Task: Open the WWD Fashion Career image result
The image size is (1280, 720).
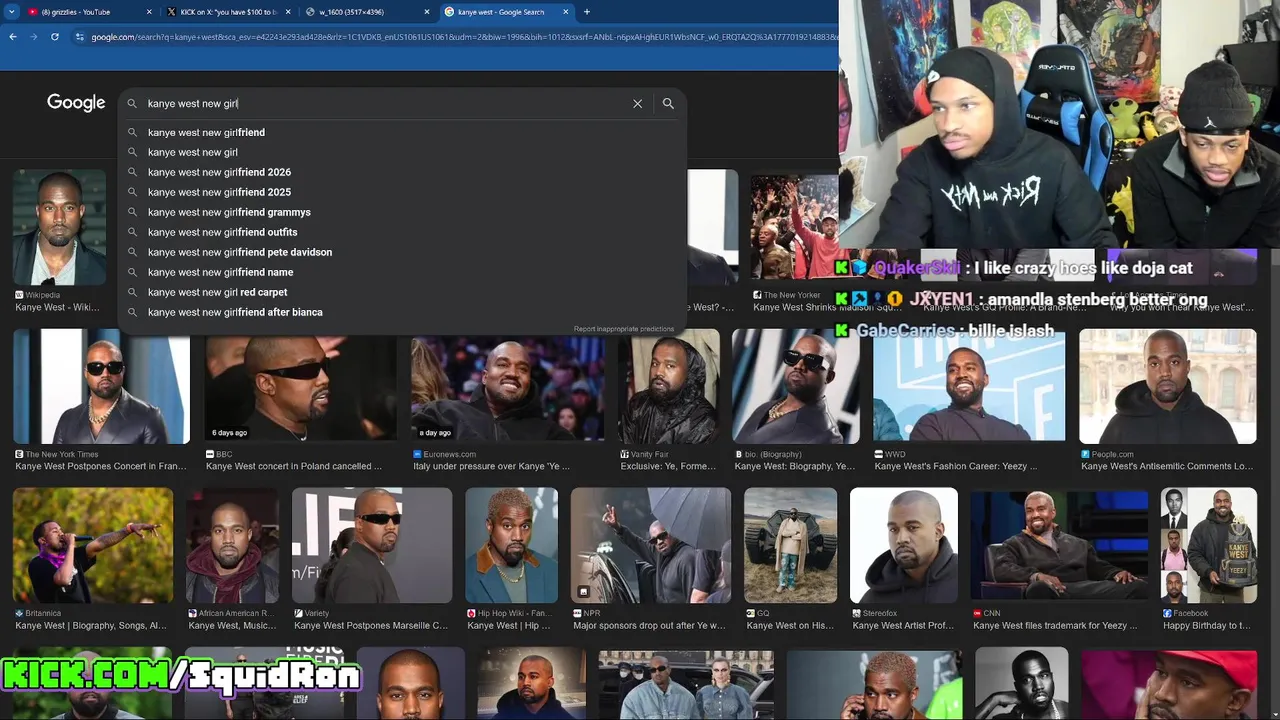Action: 969,386
